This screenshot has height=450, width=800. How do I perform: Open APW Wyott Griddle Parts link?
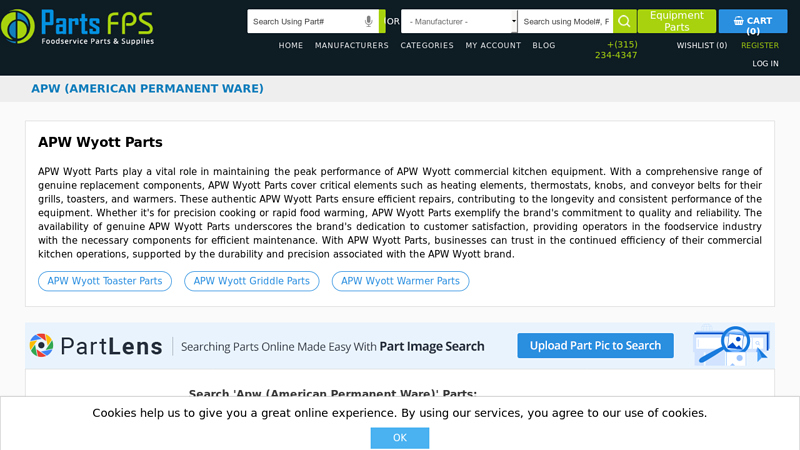click(252, 281)
